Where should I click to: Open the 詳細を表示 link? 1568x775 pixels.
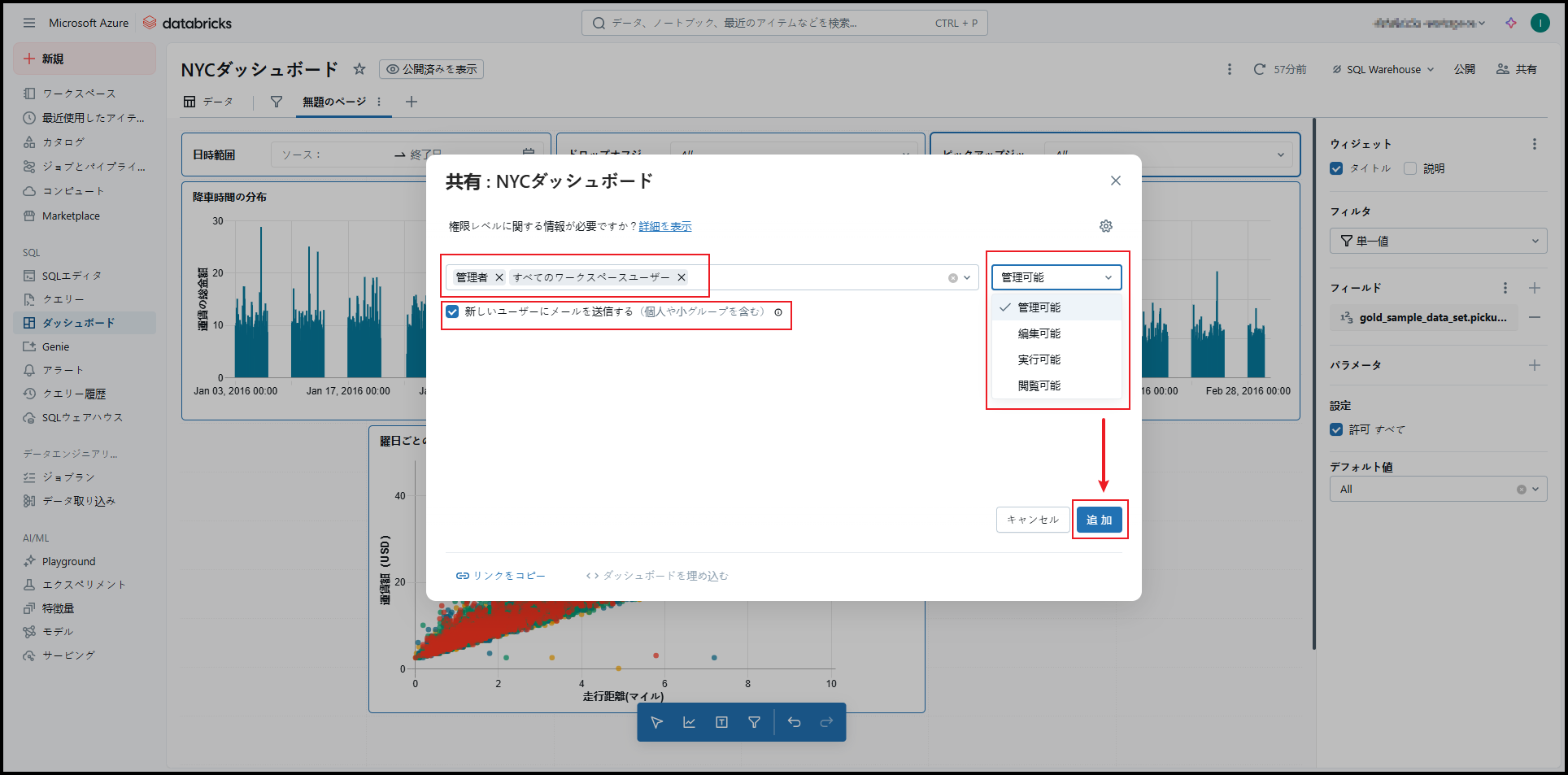click(665, 226)
